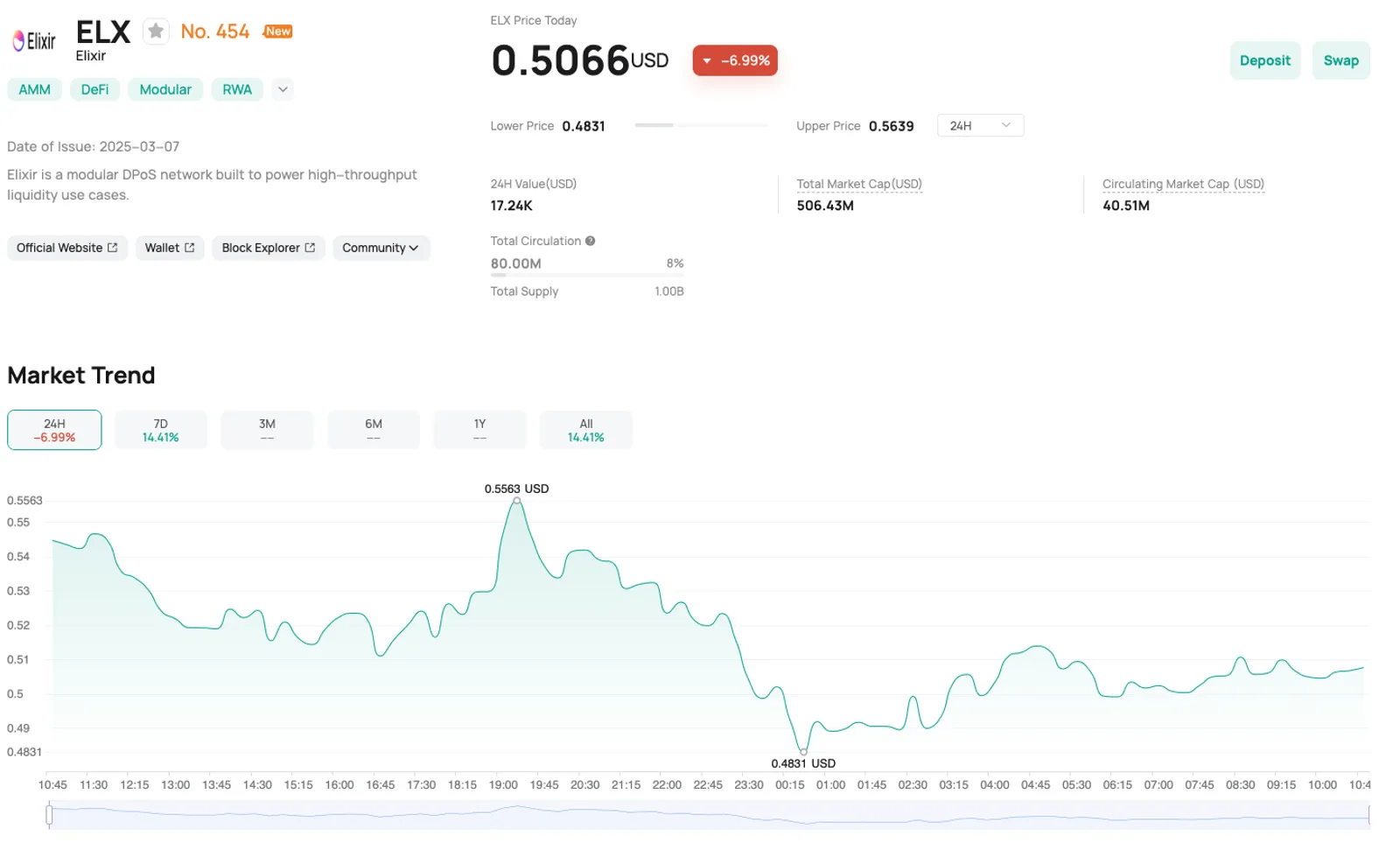Click the Elixir logo icon
Image resolution: width=1400 pixels, height=857 pixels.
coord(34,40)
